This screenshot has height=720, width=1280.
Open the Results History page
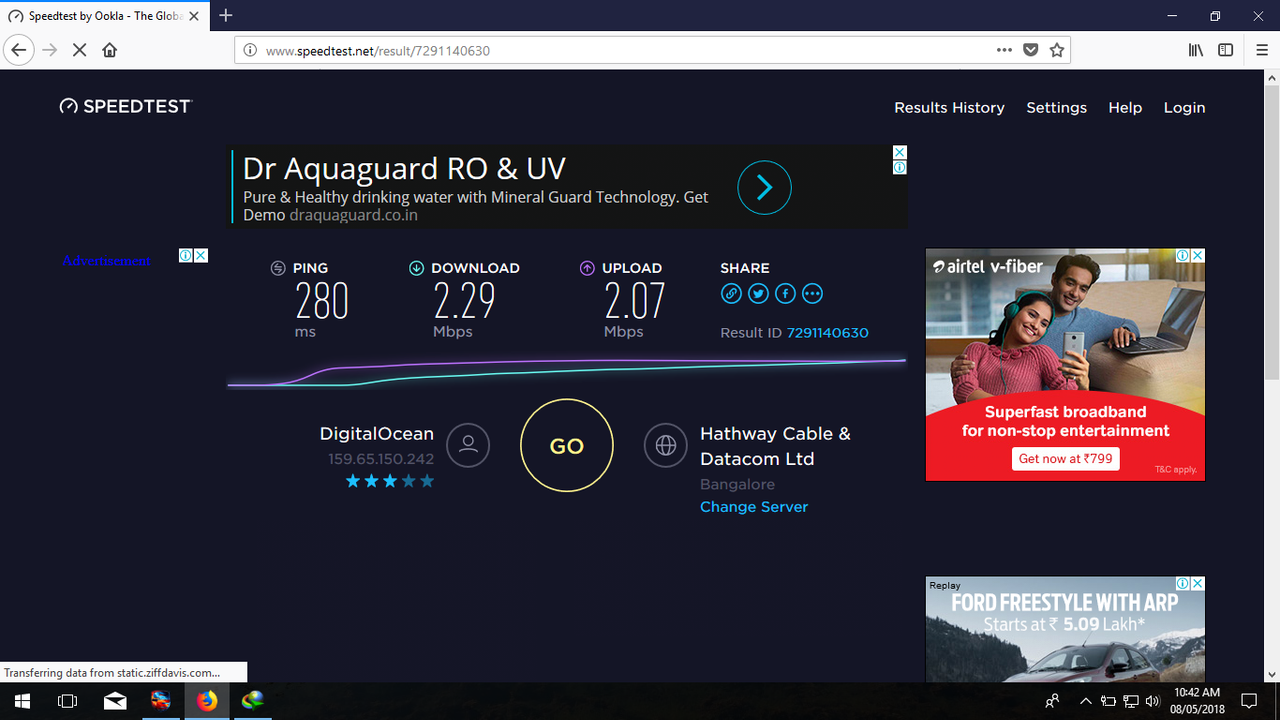tap(948, 107)
